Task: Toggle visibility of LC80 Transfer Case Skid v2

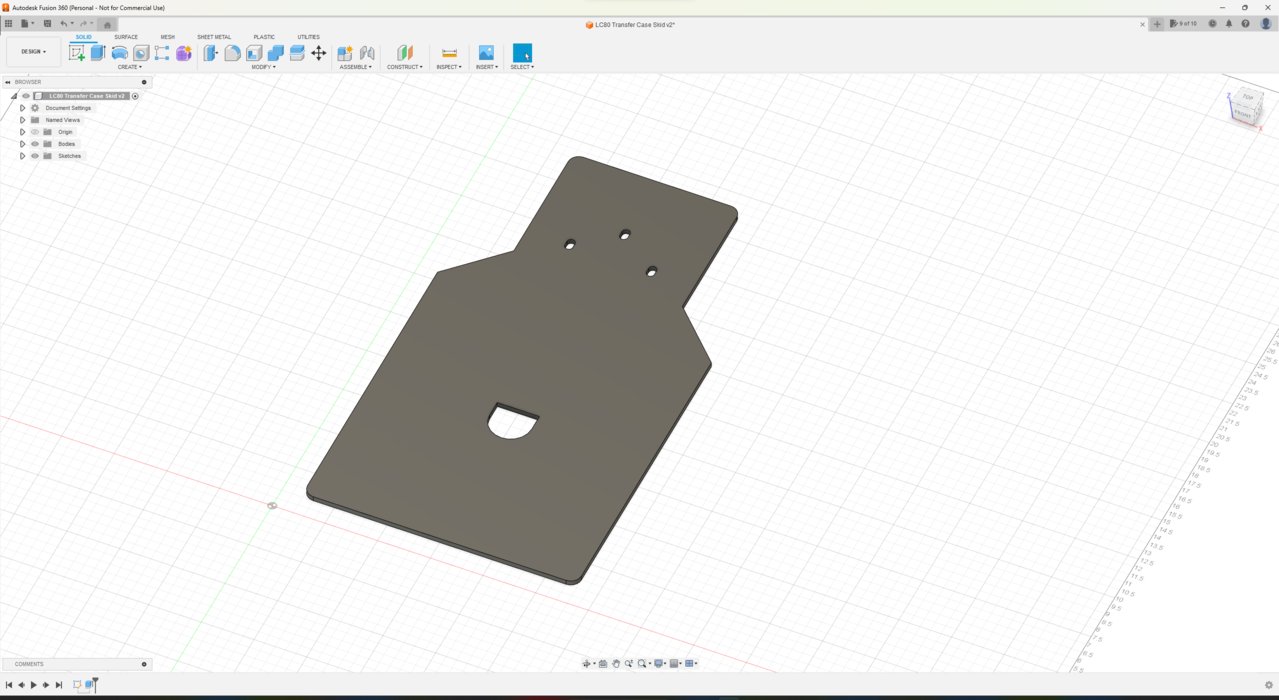Action: tap(26, 96)
